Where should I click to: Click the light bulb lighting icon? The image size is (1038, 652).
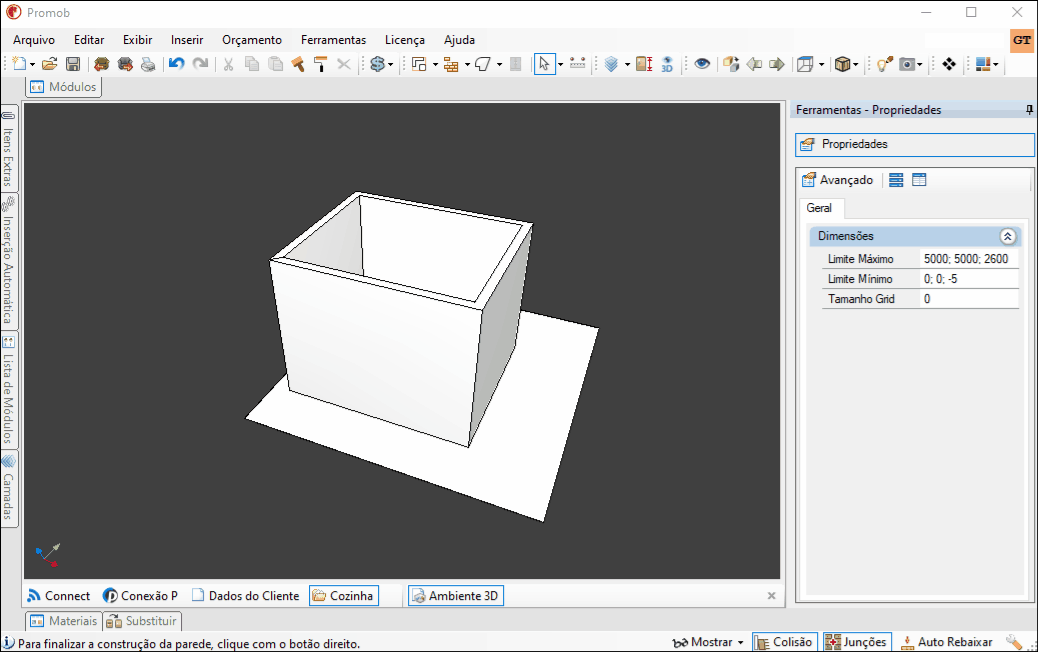click(x=884, y=64)
